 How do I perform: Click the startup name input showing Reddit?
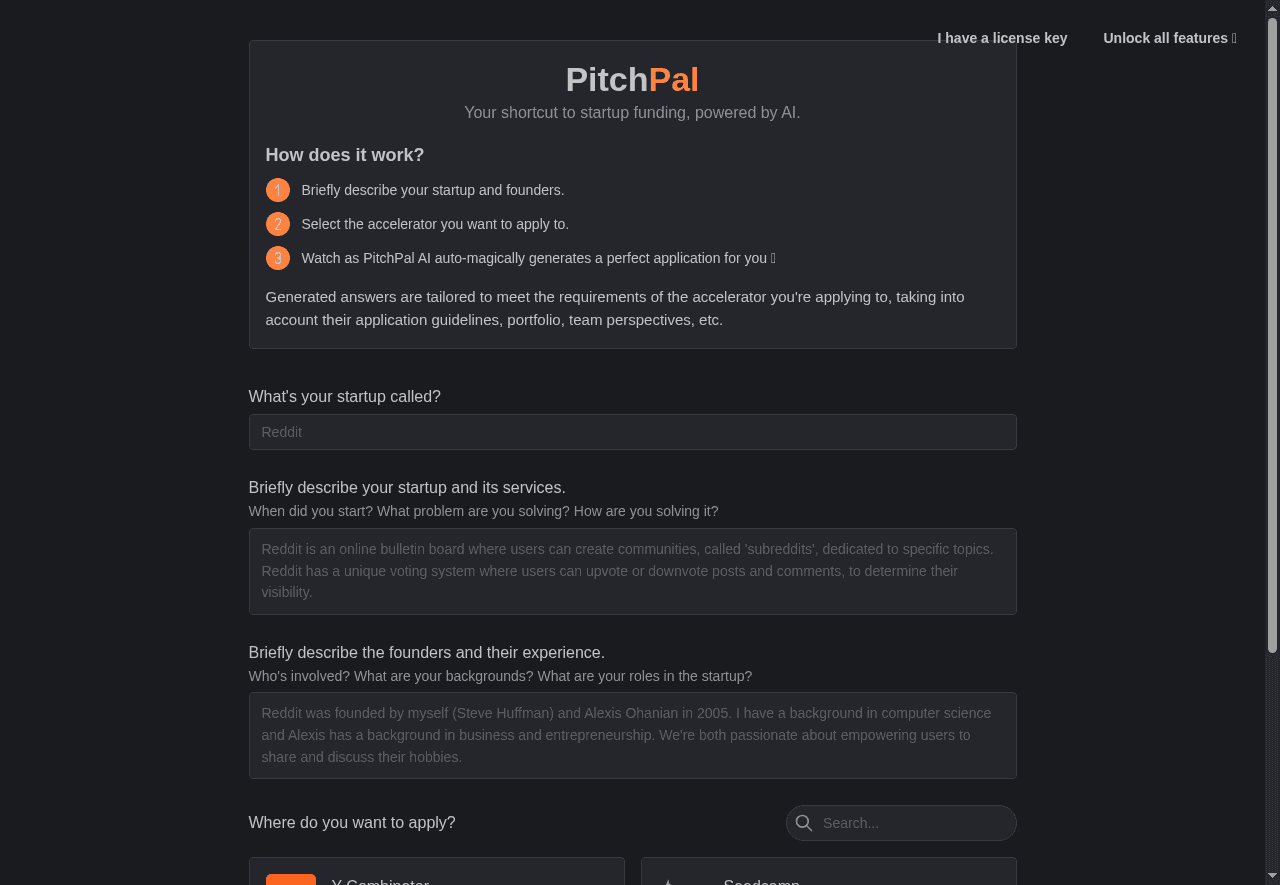pyautogui.click(x=632, y=432)
